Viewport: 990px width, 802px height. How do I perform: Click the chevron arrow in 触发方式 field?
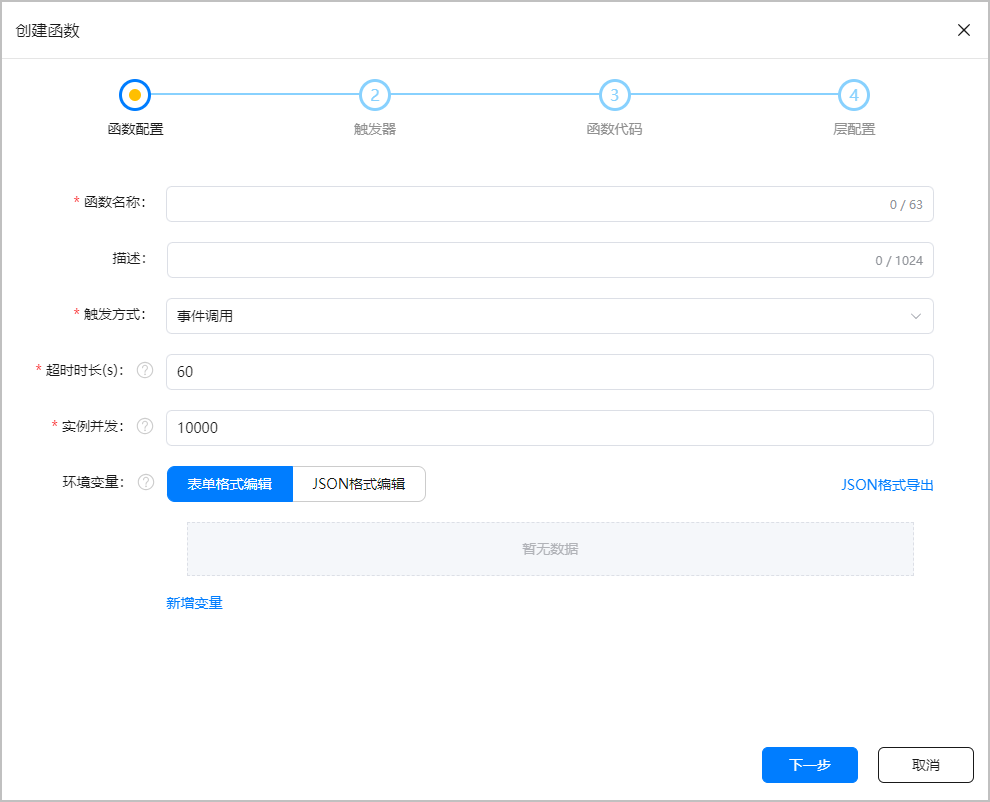915,316
